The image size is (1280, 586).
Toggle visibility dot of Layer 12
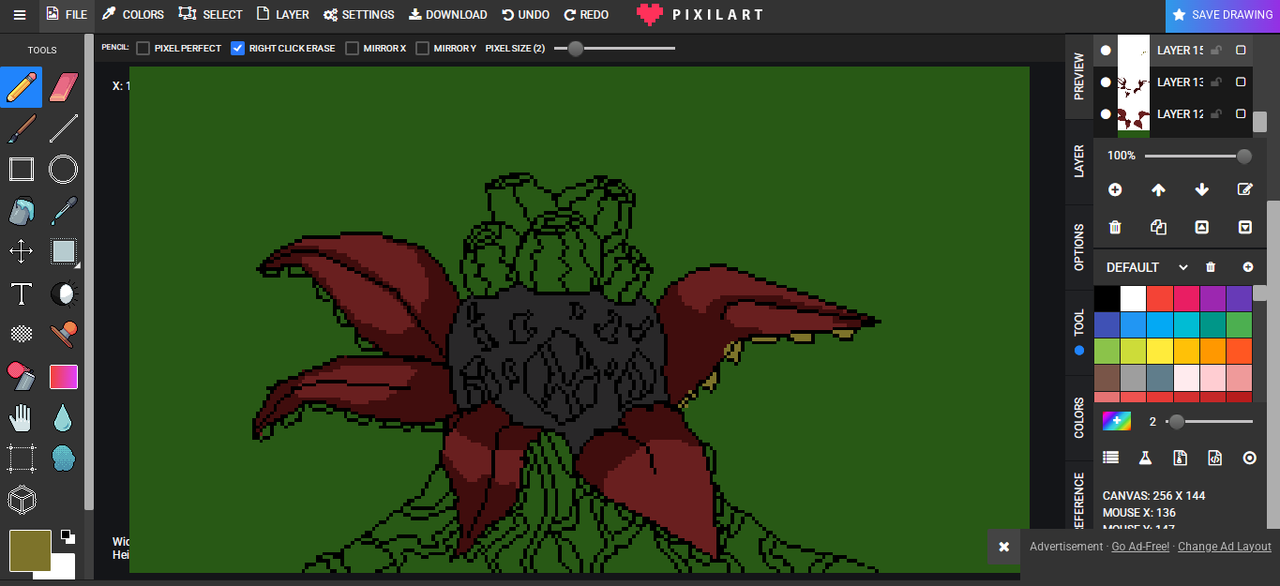[1106, 114]
